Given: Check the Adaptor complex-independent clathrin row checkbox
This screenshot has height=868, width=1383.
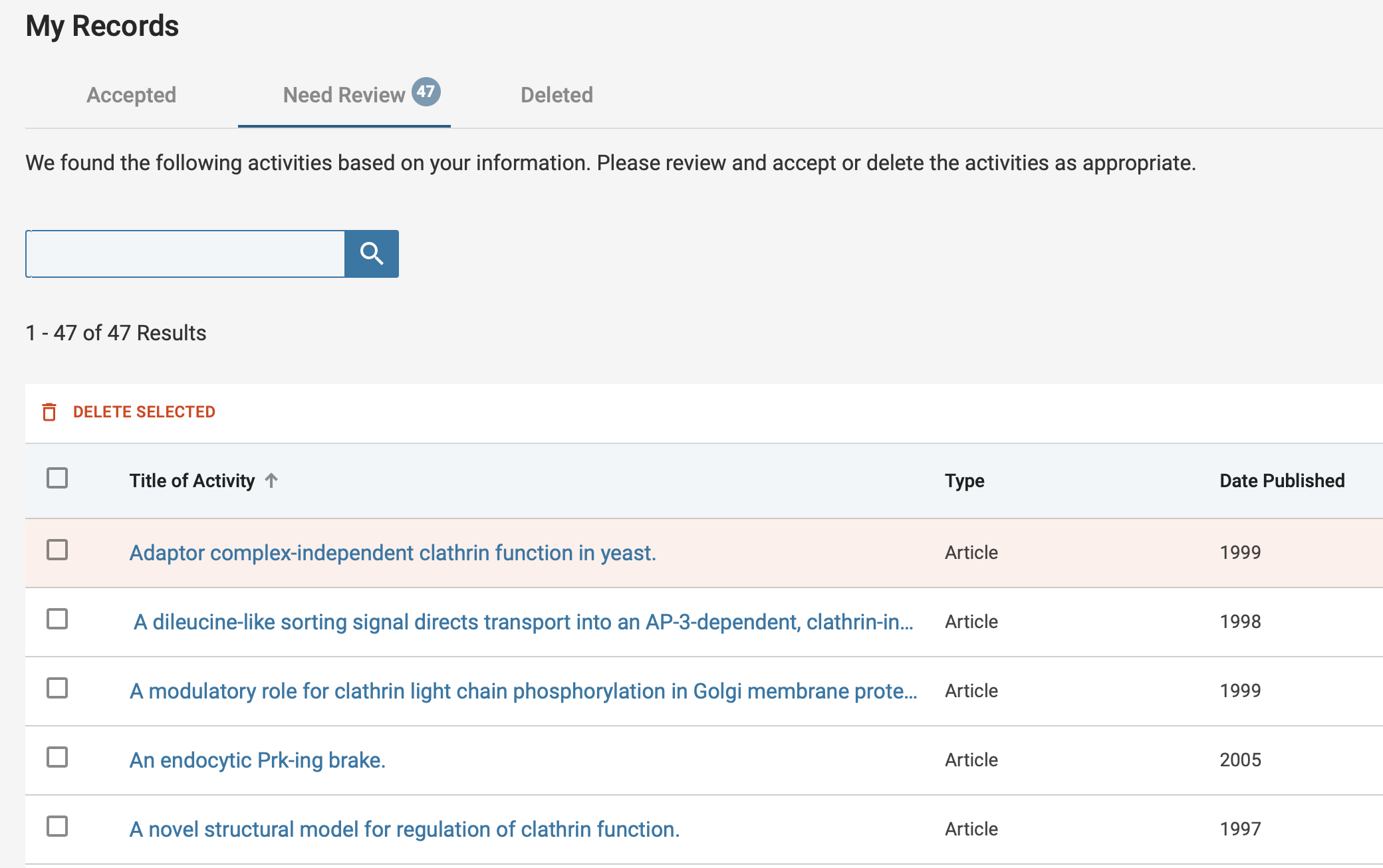Looking at the screenshot, I should click(x=57, y=550).
